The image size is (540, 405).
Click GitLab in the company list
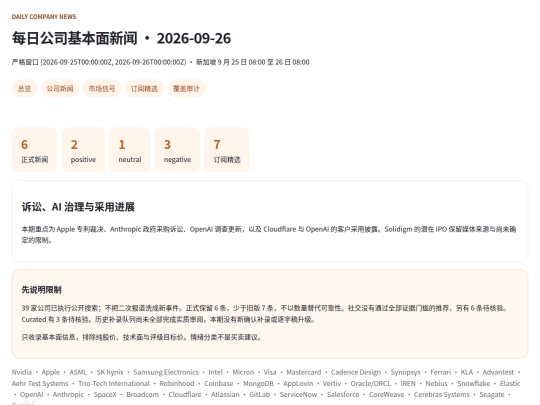click(x=260, y=395)
